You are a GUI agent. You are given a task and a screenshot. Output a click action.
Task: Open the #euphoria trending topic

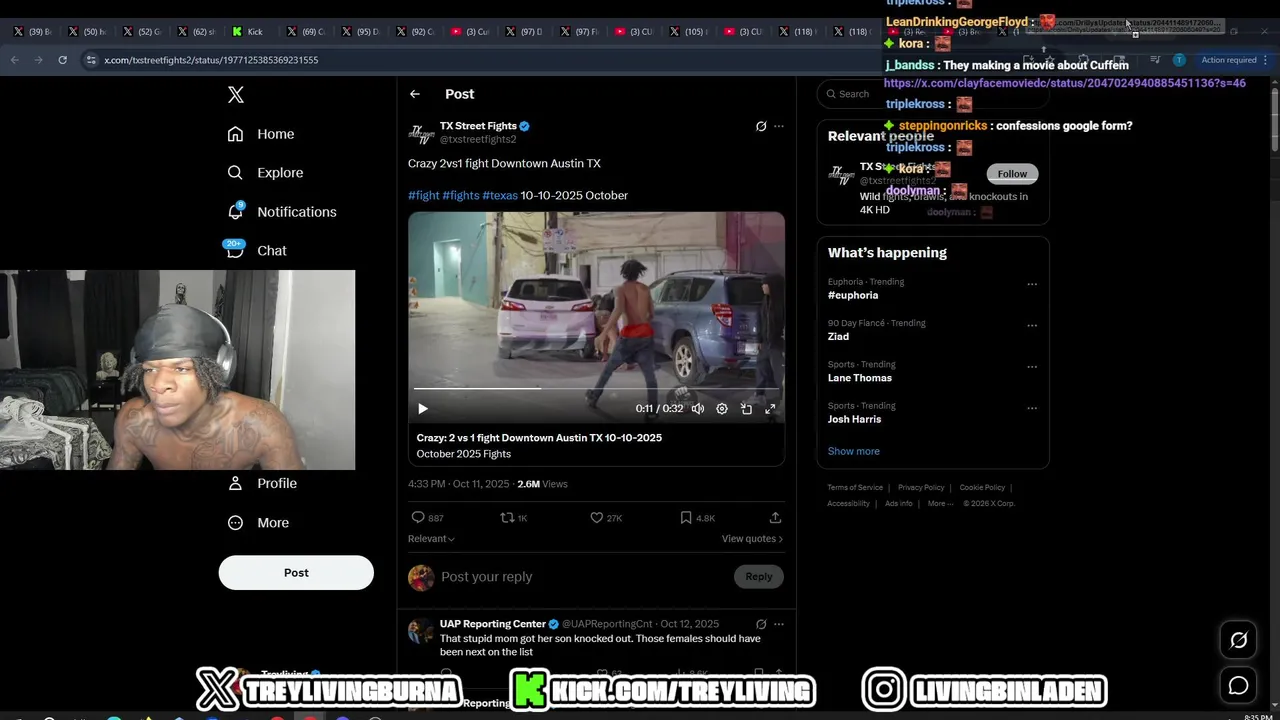[853, 295]
